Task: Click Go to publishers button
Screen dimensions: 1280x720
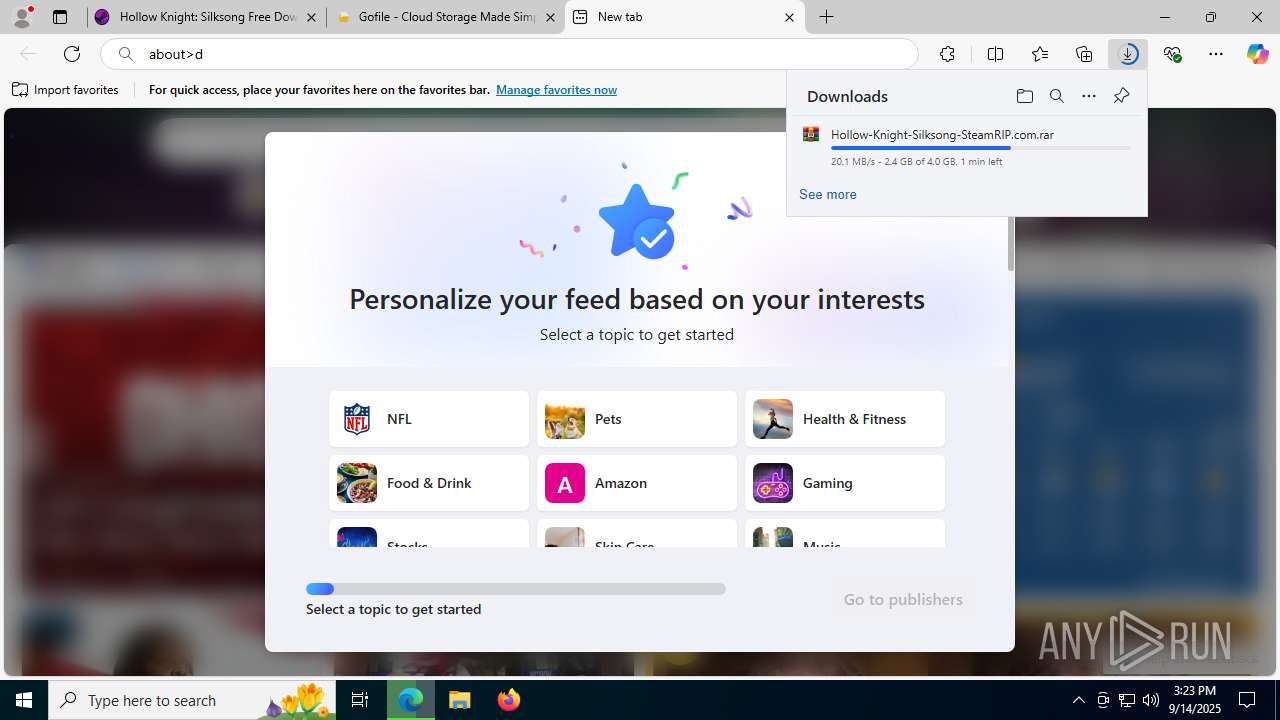Action: (x=903, y=599)
